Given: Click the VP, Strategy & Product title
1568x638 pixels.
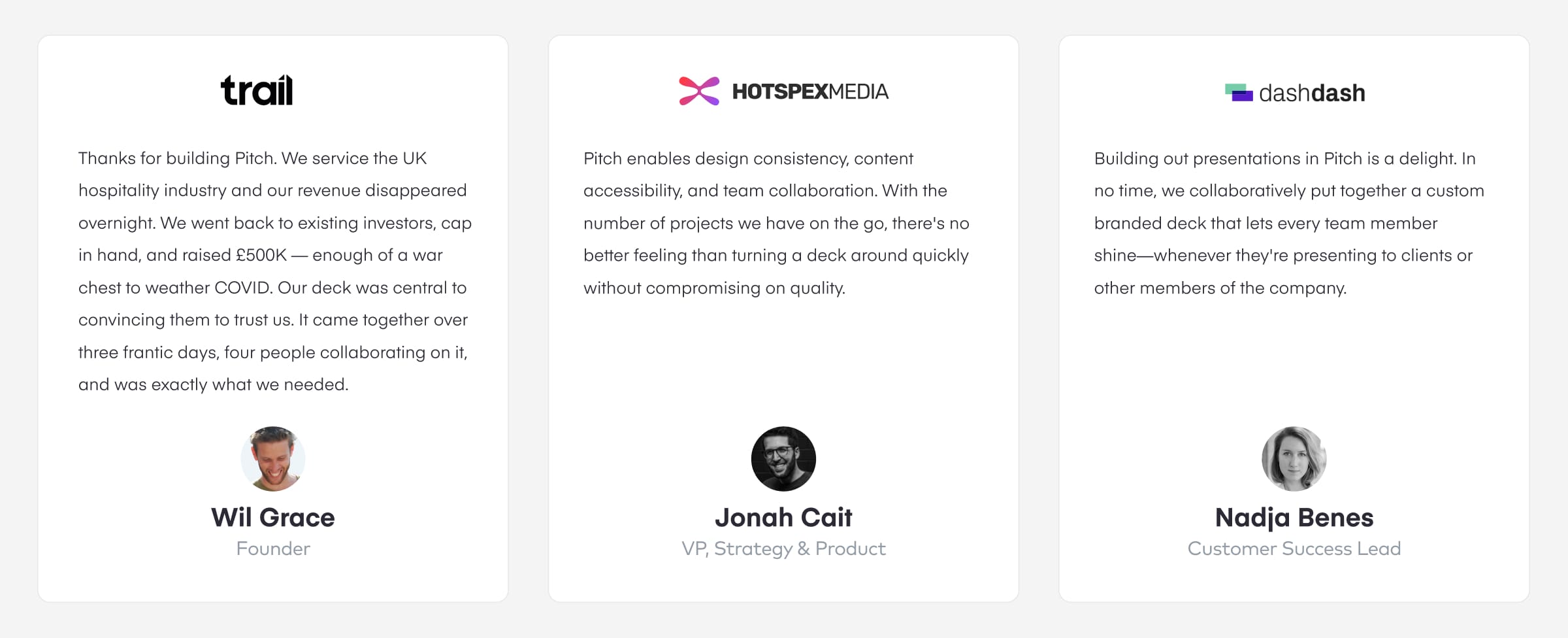Looking at the screenshot, I should pyautogui.click(x=783, y=548).
